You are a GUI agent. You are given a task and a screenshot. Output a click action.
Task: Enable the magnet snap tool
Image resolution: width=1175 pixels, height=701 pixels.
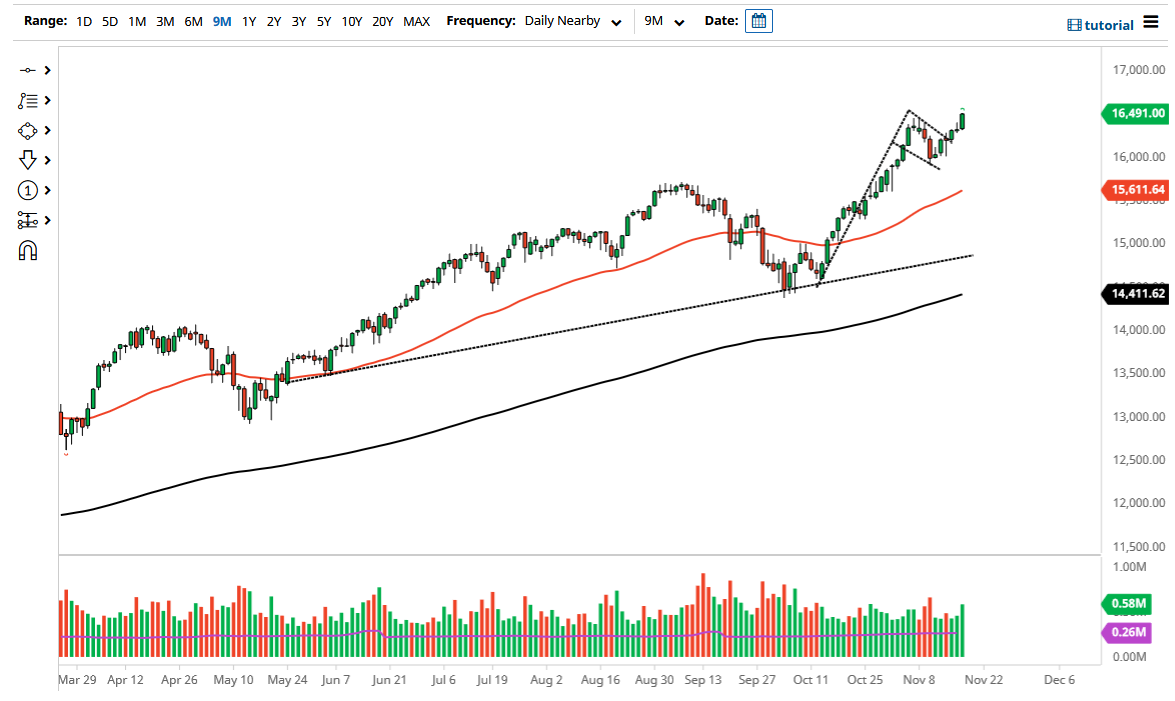tap(27, 250)
